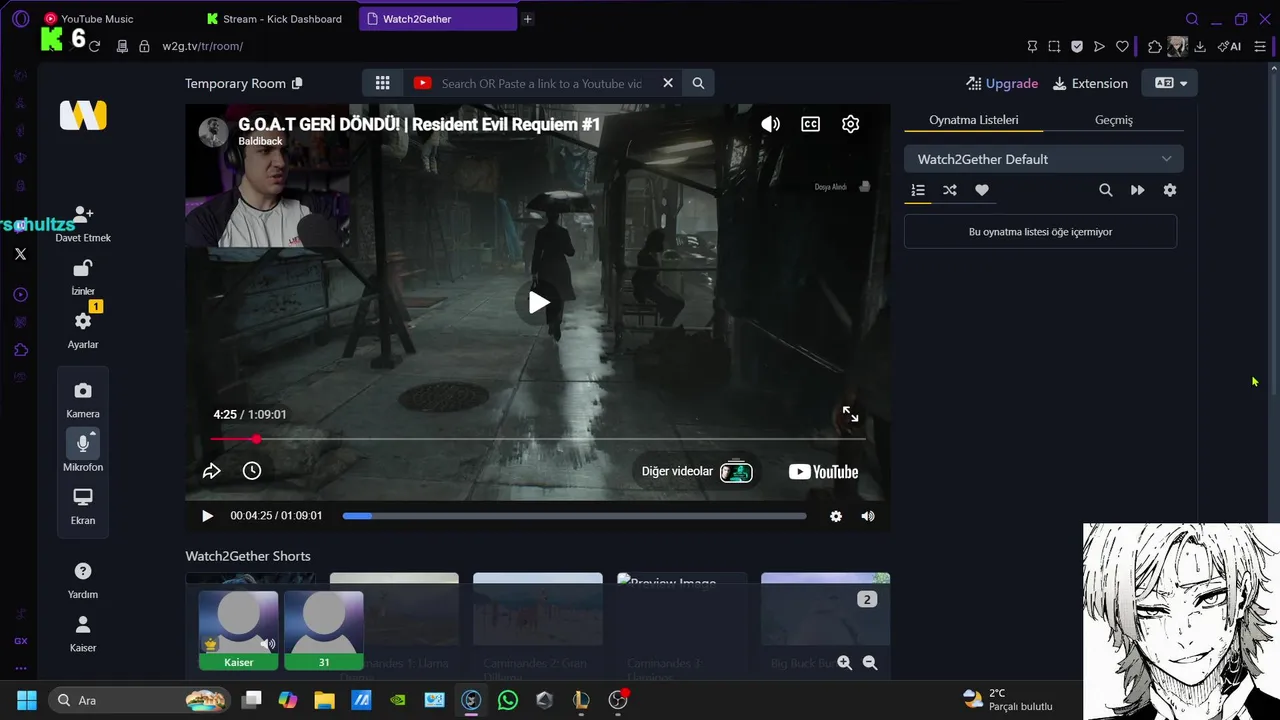The image size is (1280, 720).
Task: Enter fullscreen in YouTube player
Action: tap(850, 414)
